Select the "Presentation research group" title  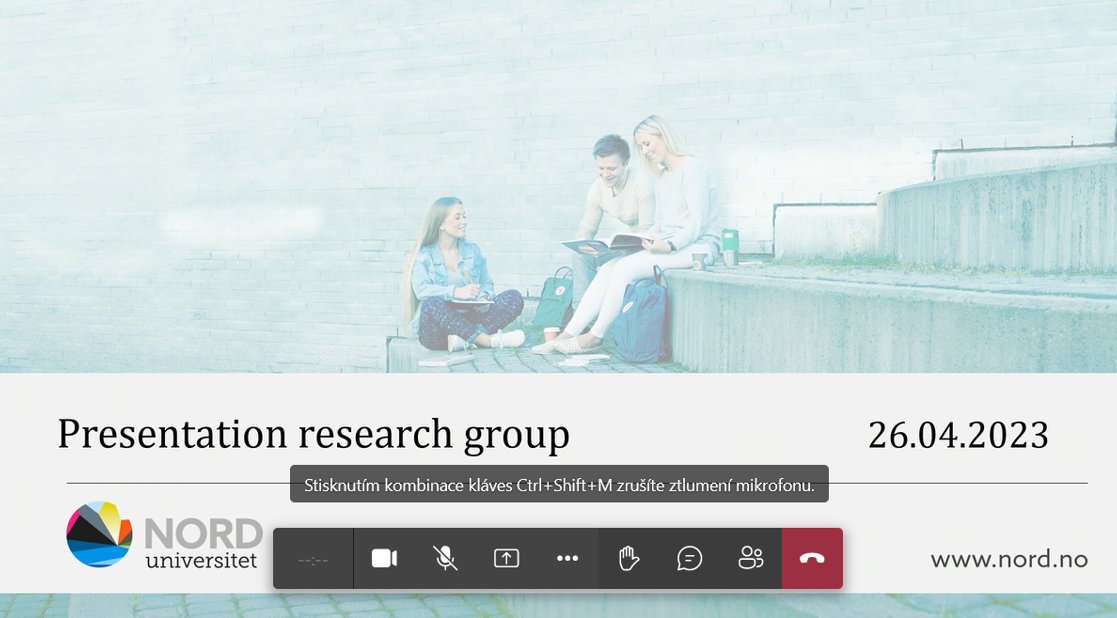313,435
